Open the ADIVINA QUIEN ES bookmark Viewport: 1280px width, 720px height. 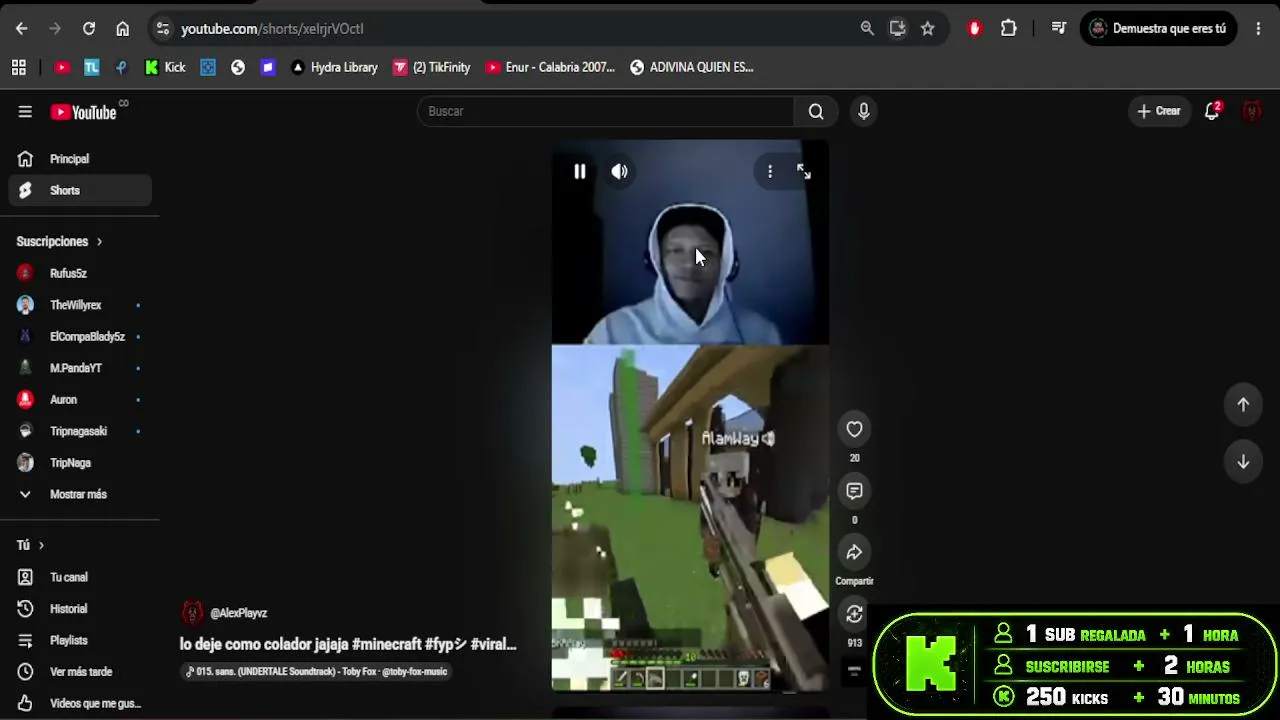pos(692,68)
